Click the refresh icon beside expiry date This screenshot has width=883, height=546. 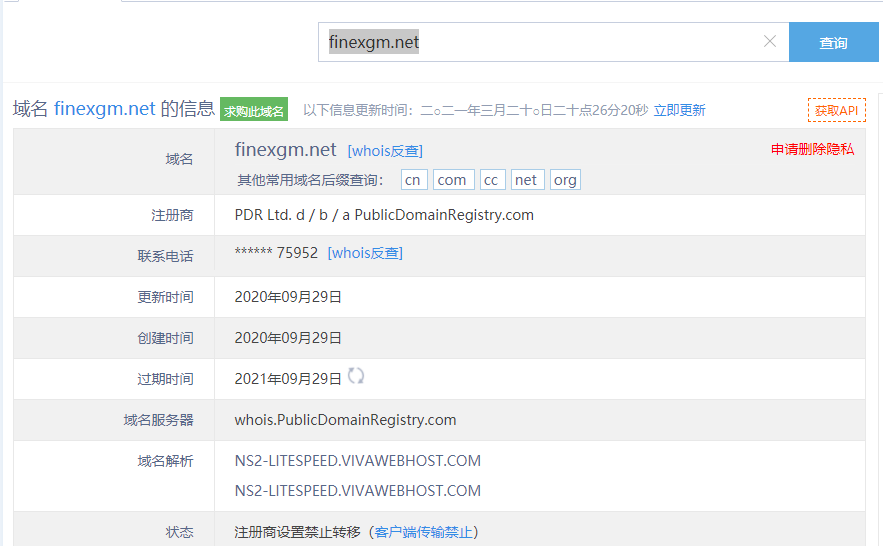(356, 377)
